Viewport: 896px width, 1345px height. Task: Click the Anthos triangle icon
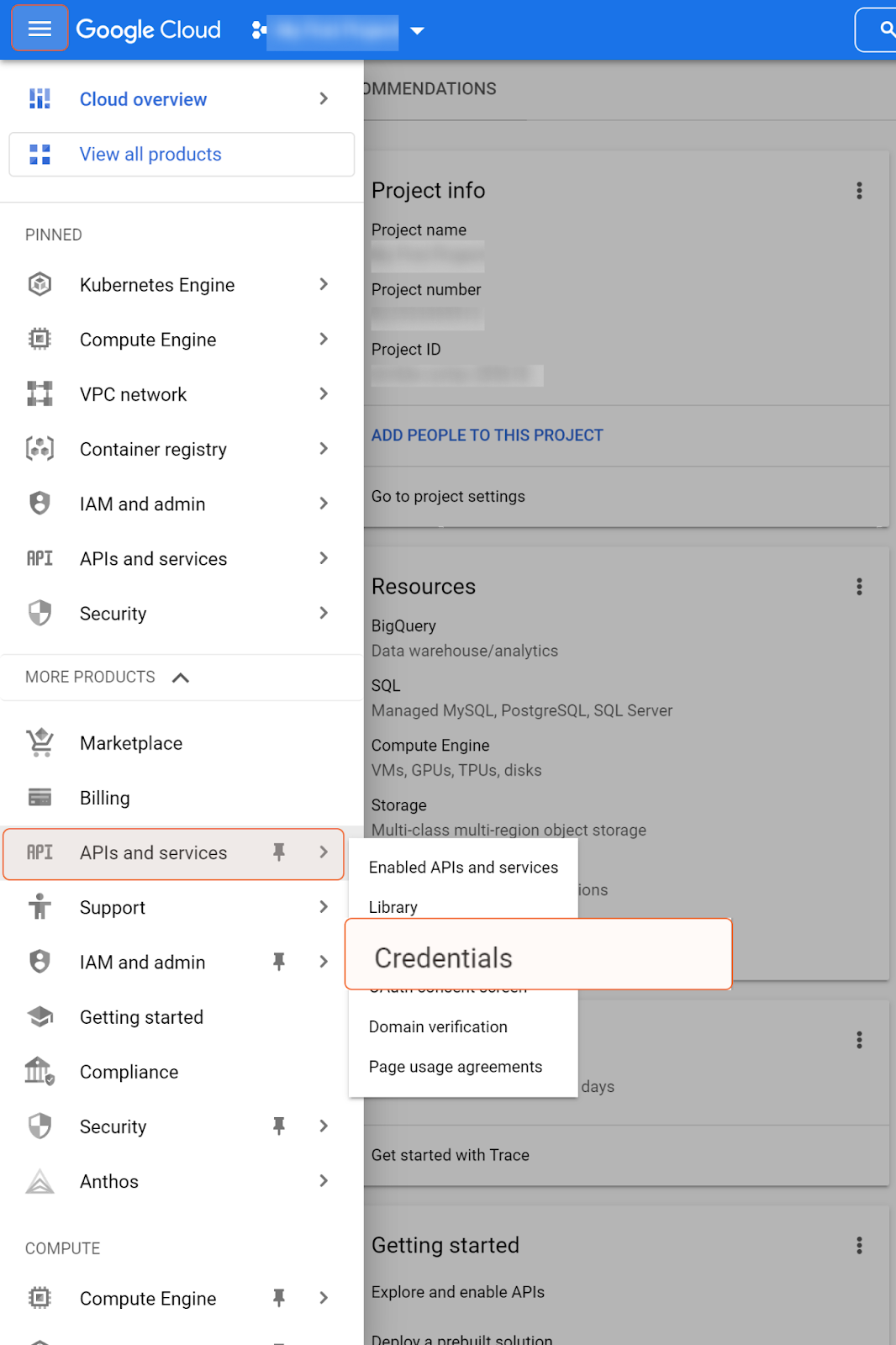[x=40, y=1181]
